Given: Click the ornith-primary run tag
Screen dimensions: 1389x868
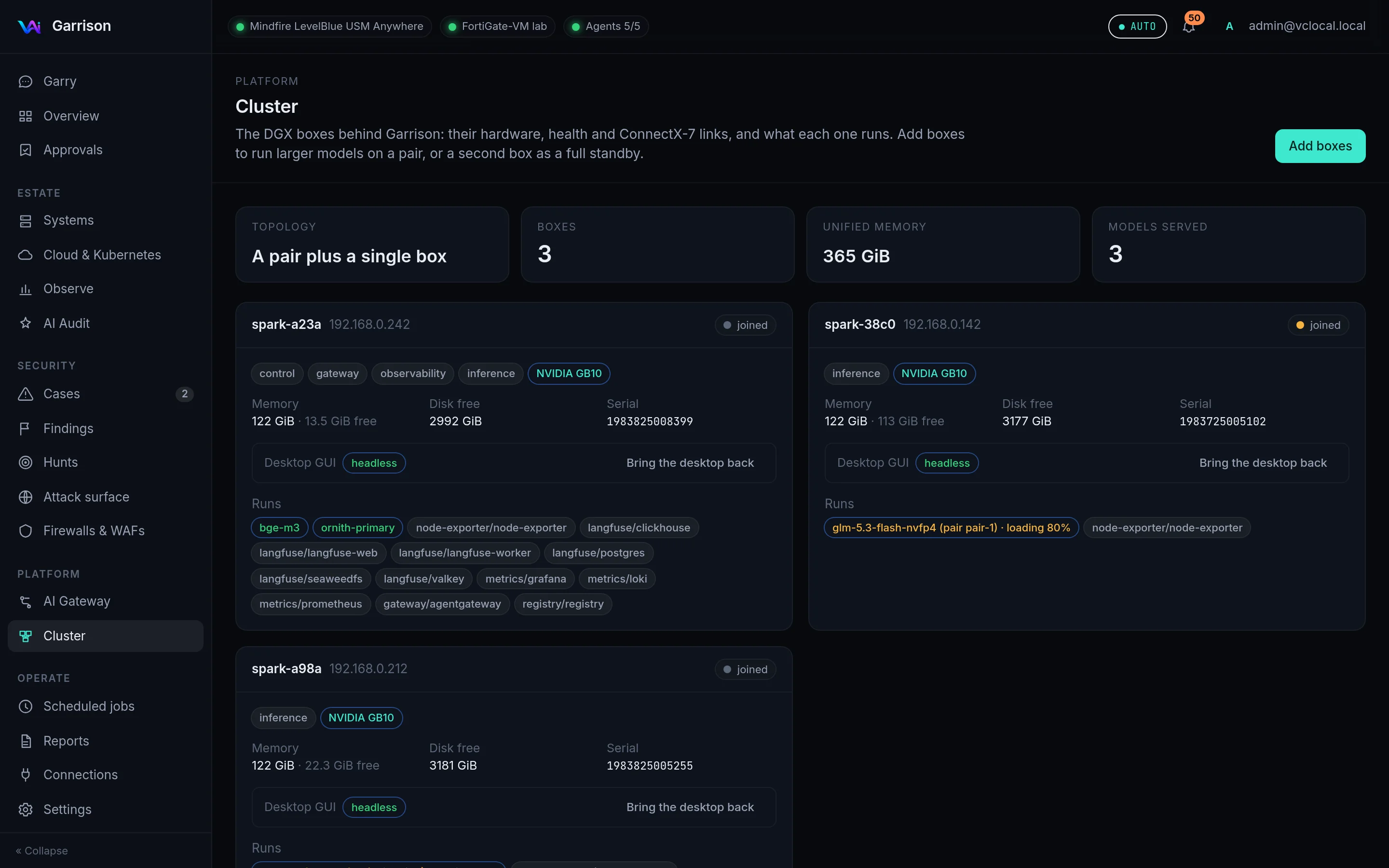Looking at the screenshot, I should coord(357,528).
